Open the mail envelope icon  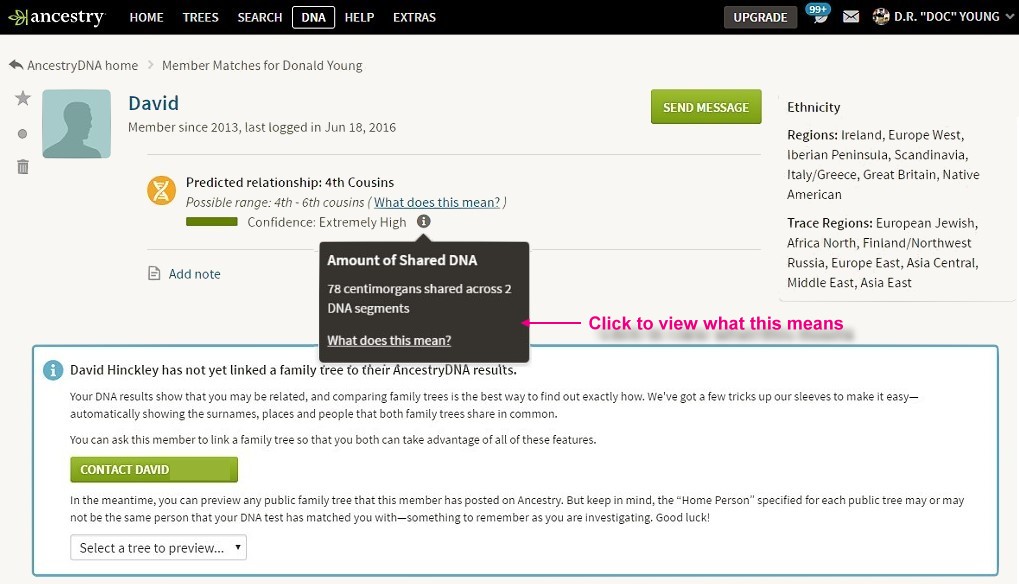click(851, 17)
